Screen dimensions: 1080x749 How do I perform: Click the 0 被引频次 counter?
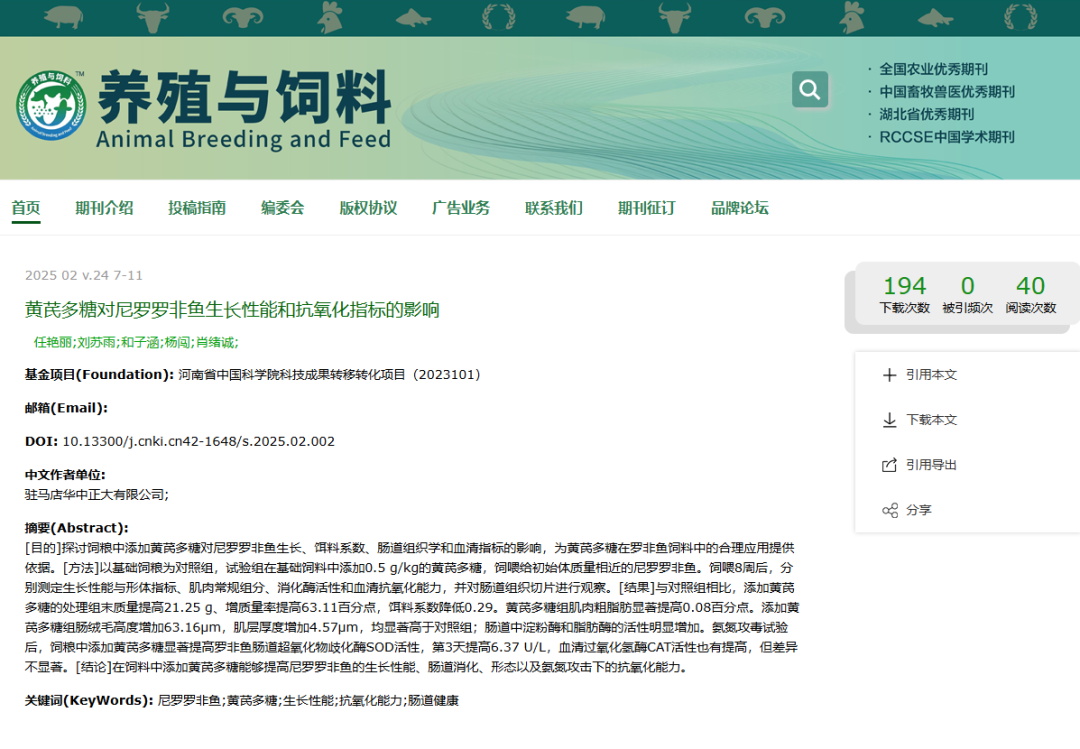(x=968, y=294)
